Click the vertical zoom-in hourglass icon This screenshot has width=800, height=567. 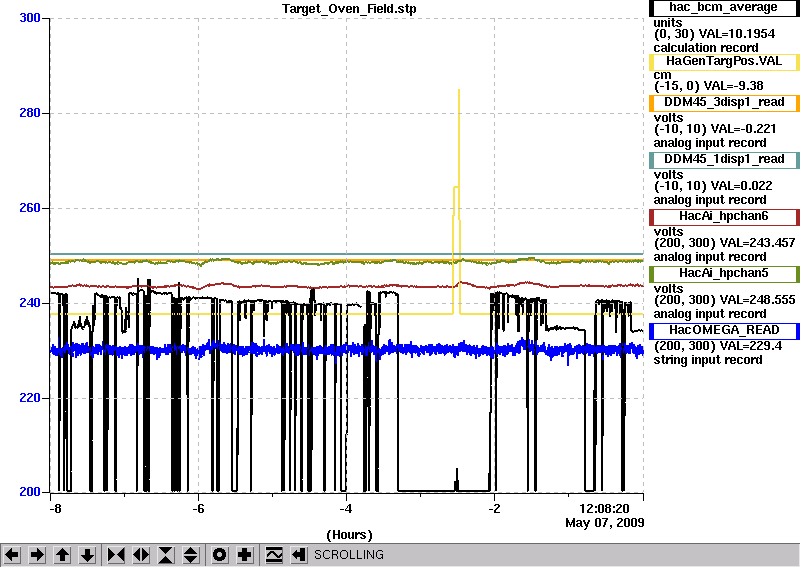(166, 555)
